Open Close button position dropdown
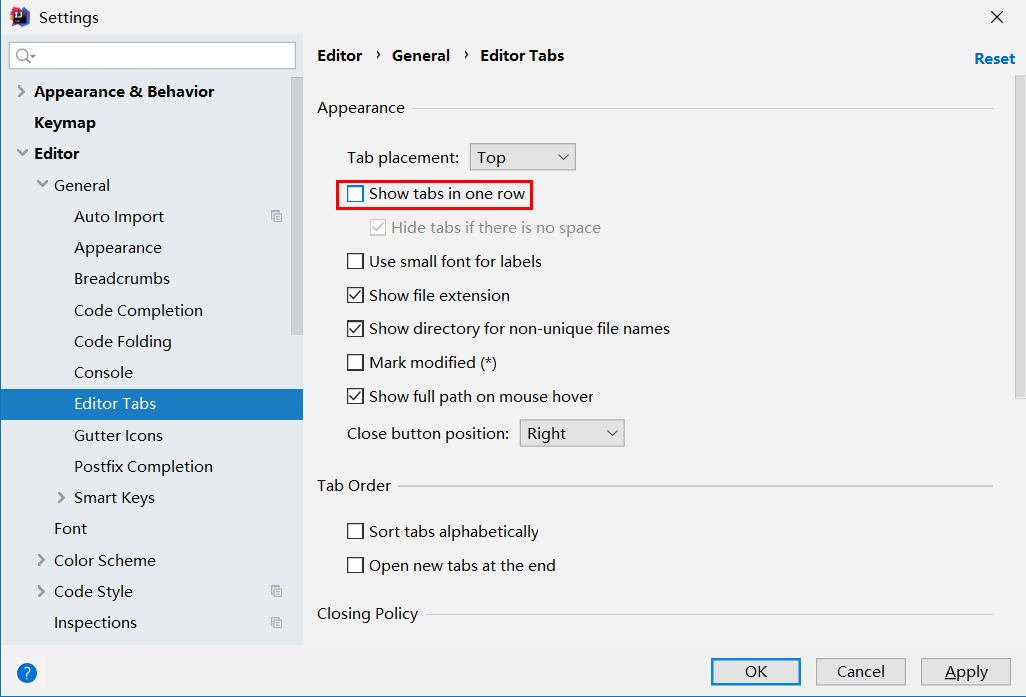 pos(572,434)
